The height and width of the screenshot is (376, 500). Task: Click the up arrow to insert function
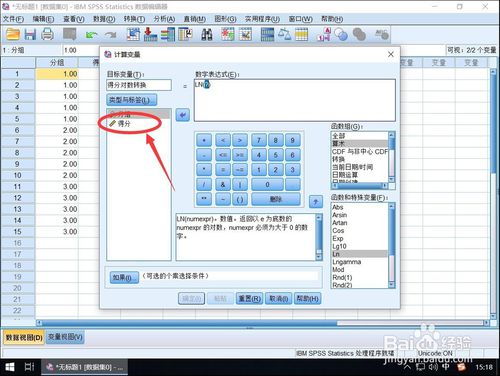point(316,202)
